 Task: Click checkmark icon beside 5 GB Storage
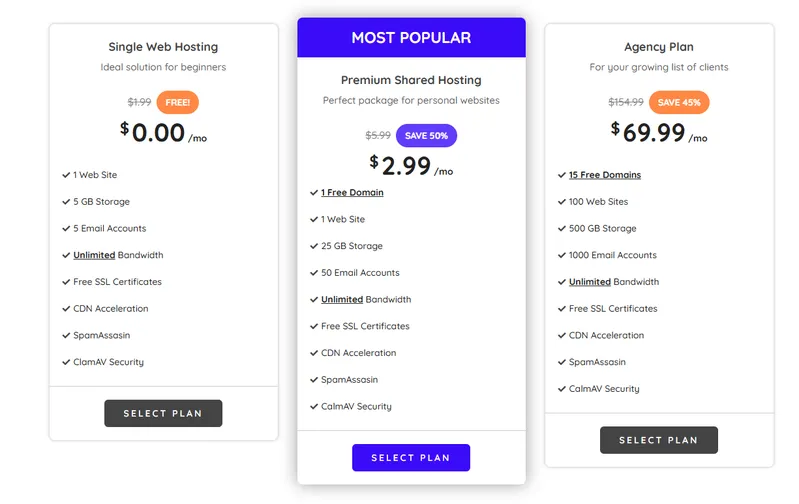(66, 202)
